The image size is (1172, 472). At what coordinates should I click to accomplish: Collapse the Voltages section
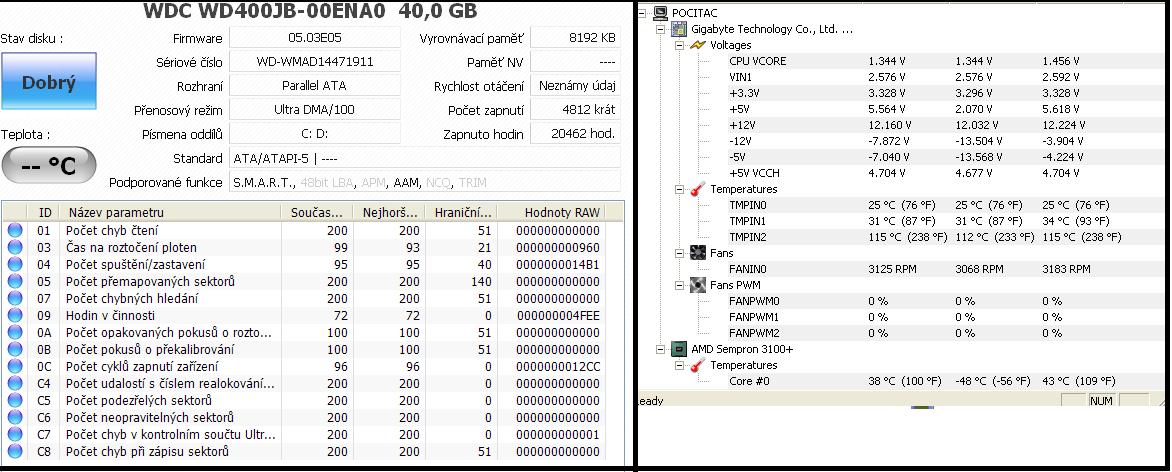(x=679, y=45)
